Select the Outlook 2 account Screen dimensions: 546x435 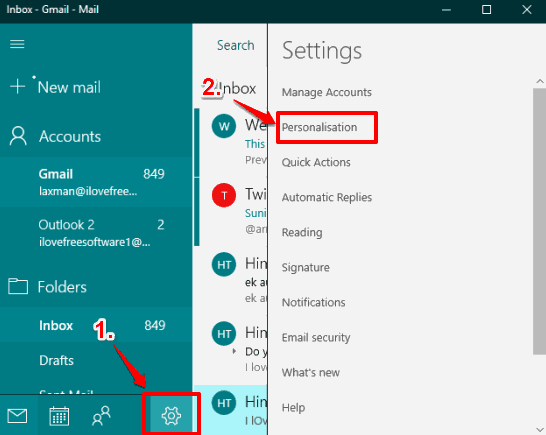[x=96, y=233]
